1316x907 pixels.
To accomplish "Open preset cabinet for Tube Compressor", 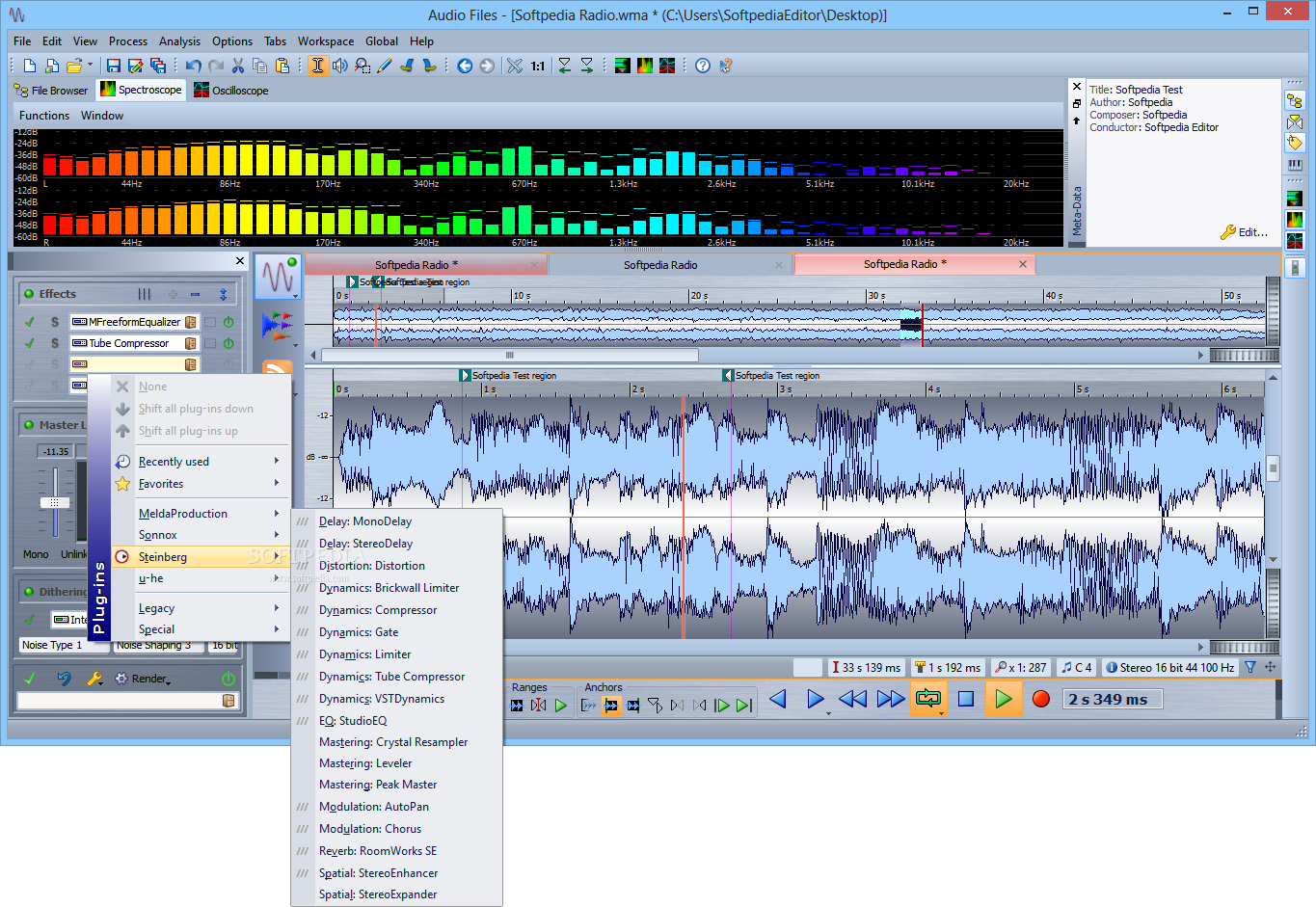I will coord(191,343).
